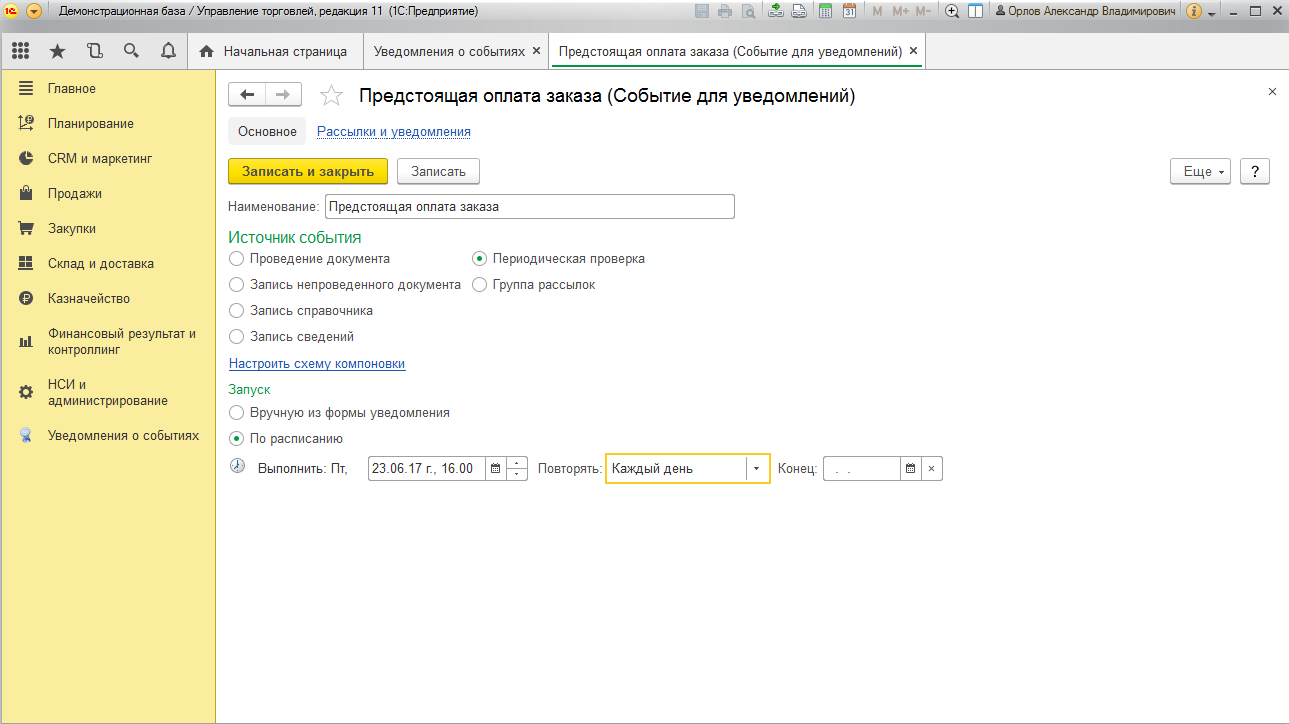The width and height of the screenshot is (1289, 724).
Task: Open date picker for Выполнить field
Action: pos(494,468)
